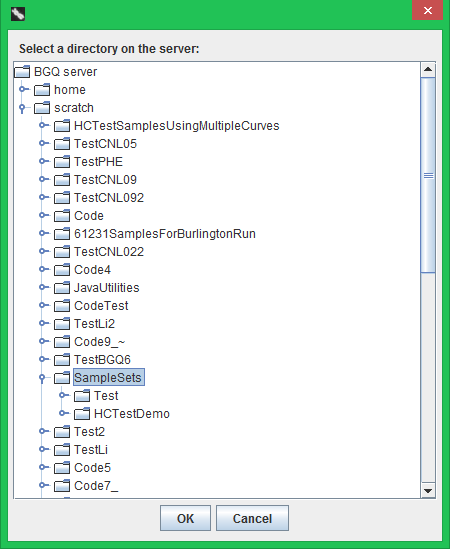
Task: Click the BGQ server root folder icon
Action: [x=22, y=72]
